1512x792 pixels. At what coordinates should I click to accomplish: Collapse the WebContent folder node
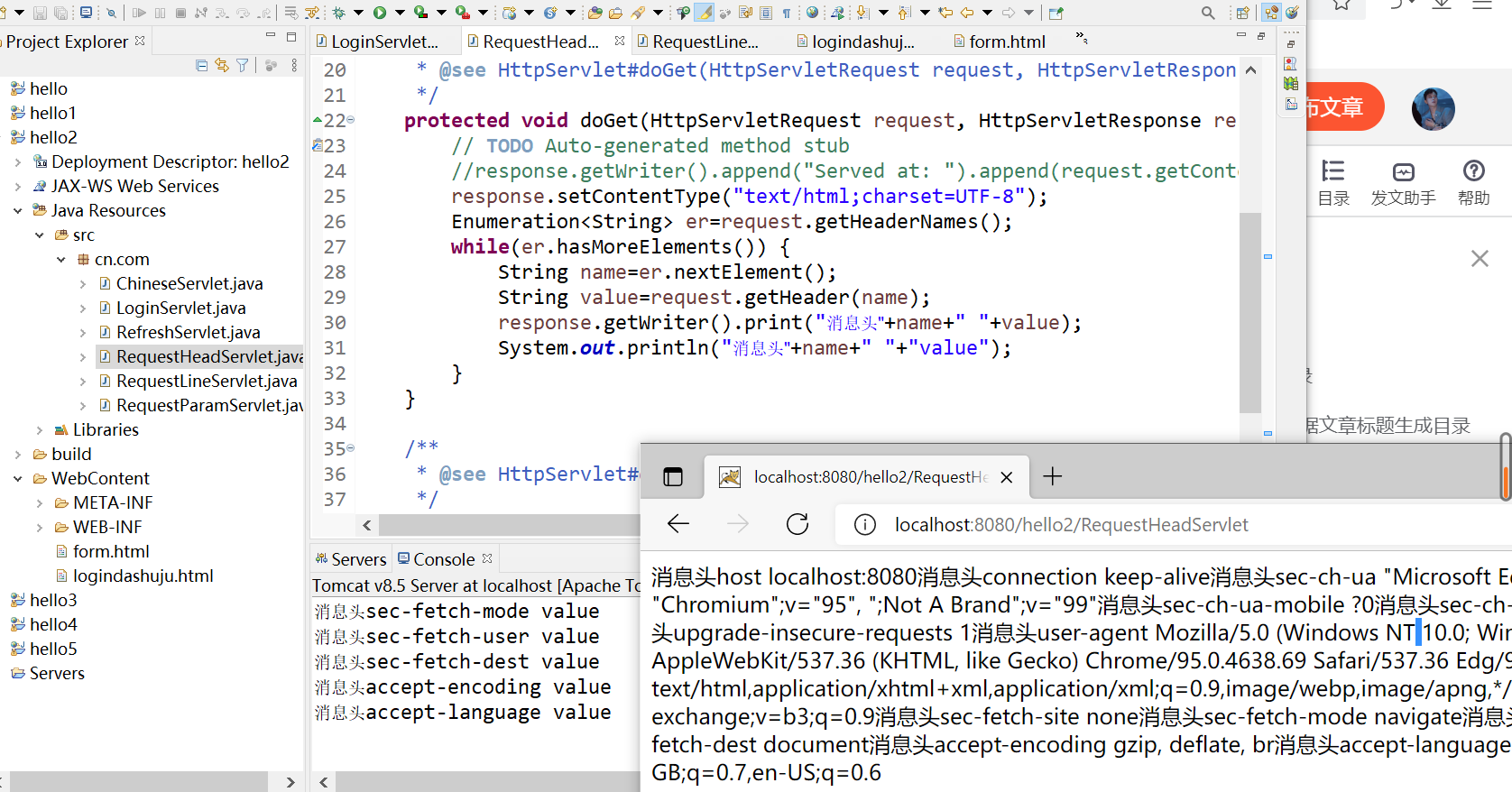pyautogui.click(x=18, y=478)
